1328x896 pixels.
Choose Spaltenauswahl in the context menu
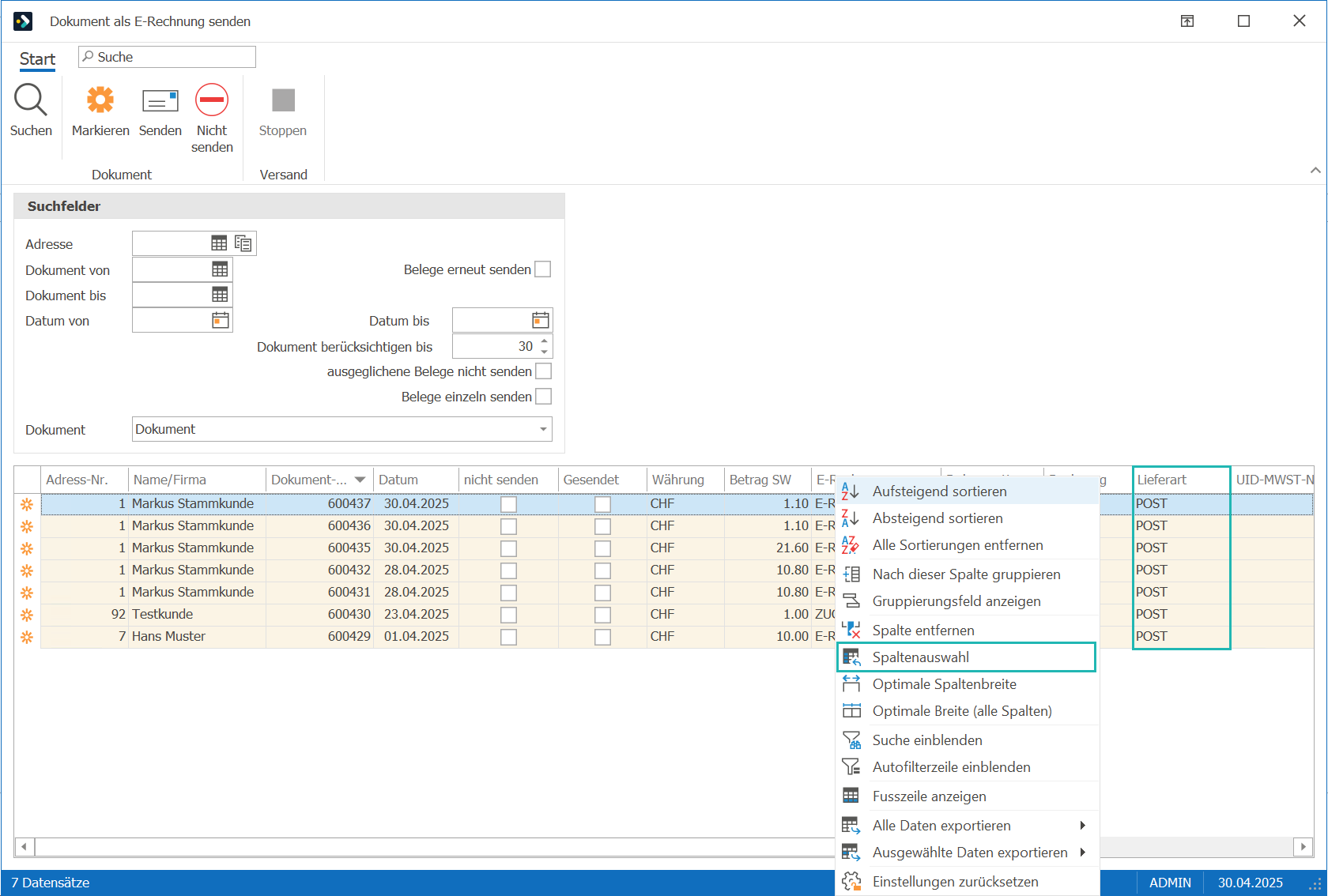point(968,657)
